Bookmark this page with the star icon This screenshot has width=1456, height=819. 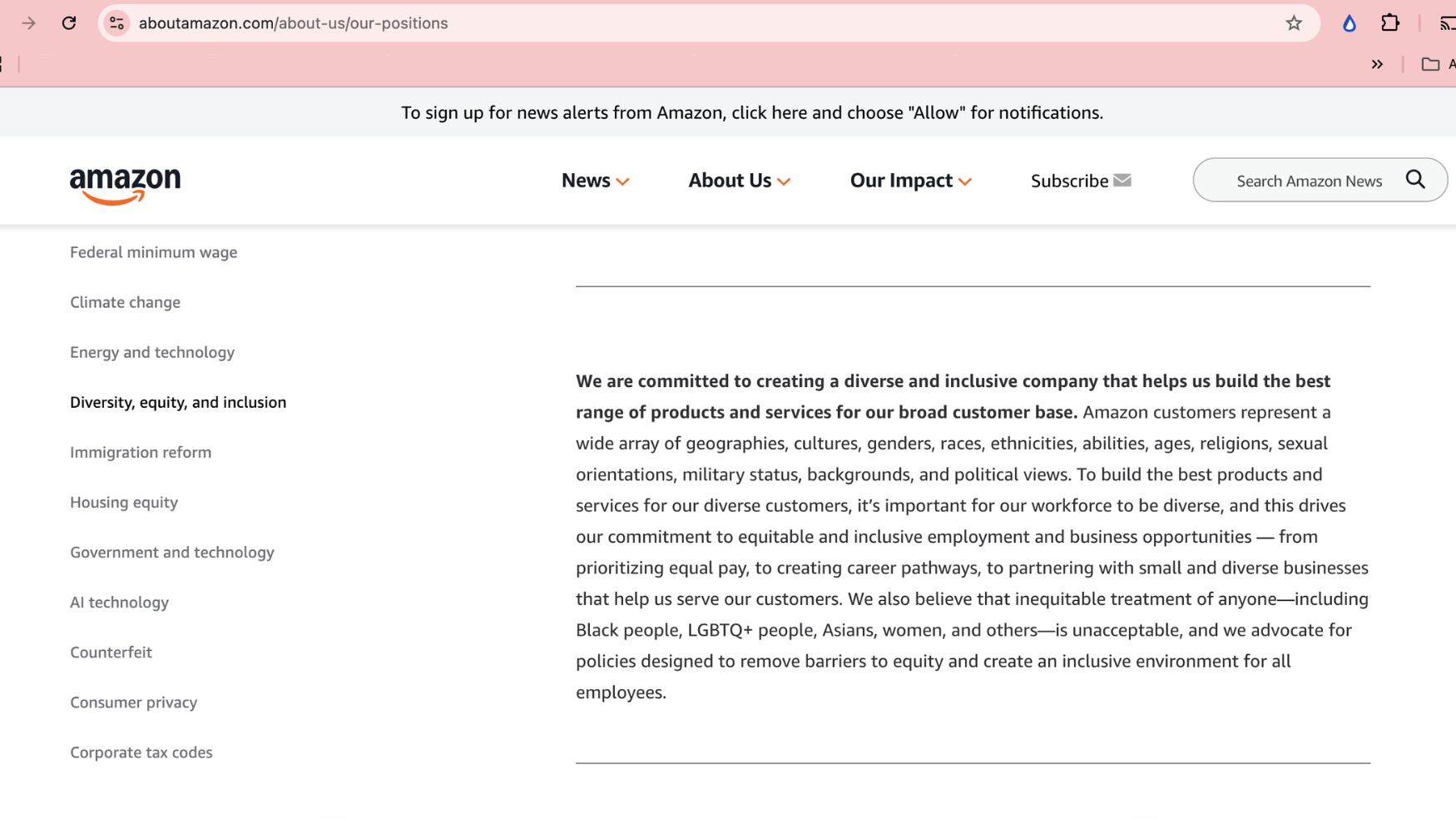pos(1294,23)
